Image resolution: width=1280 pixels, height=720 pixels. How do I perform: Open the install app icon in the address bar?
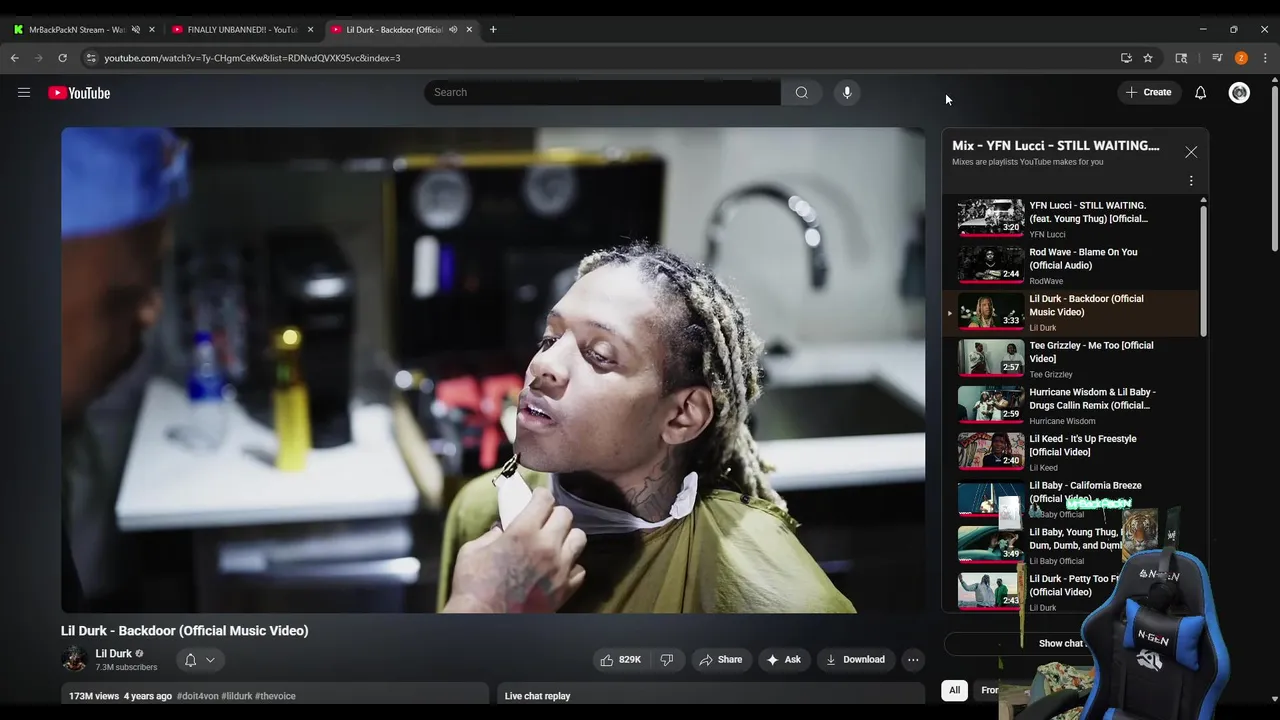(x=1126, y=58)
